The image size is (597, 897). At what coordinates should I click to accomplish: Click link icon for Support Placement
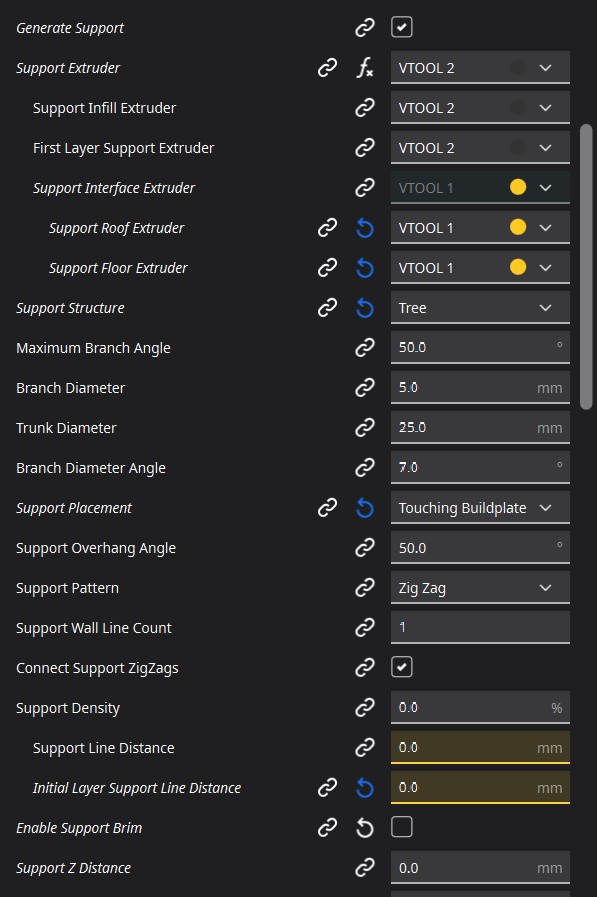tap(327, 507)
